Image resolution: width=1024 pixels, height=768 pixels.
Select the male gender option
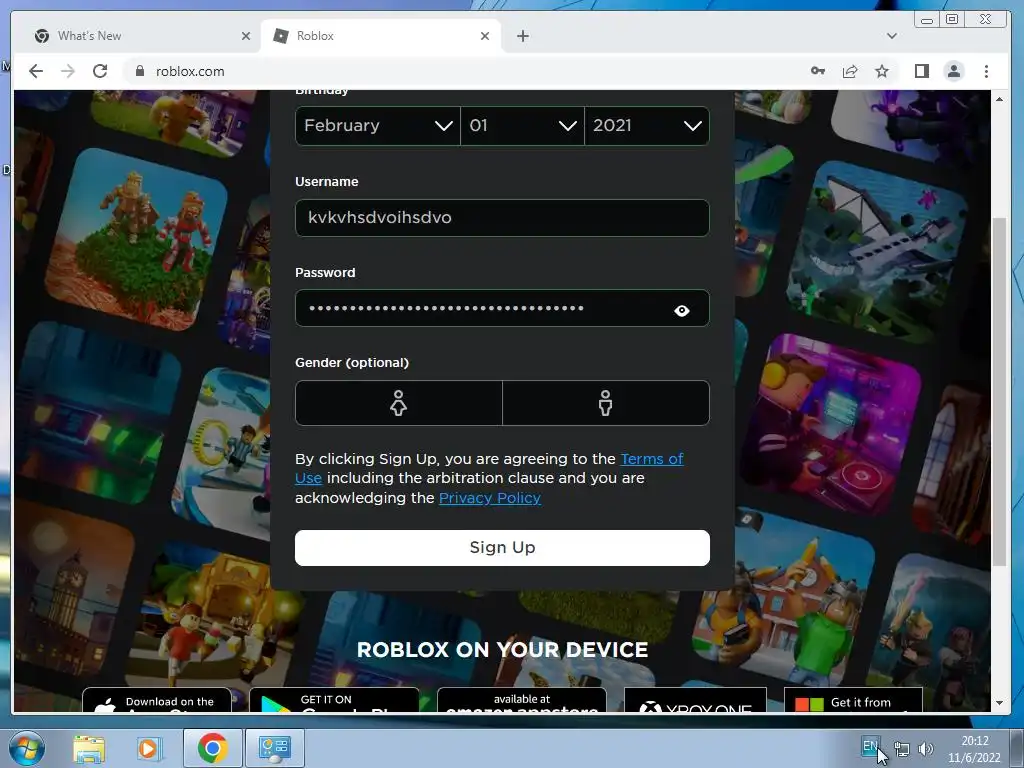(605, 403)
